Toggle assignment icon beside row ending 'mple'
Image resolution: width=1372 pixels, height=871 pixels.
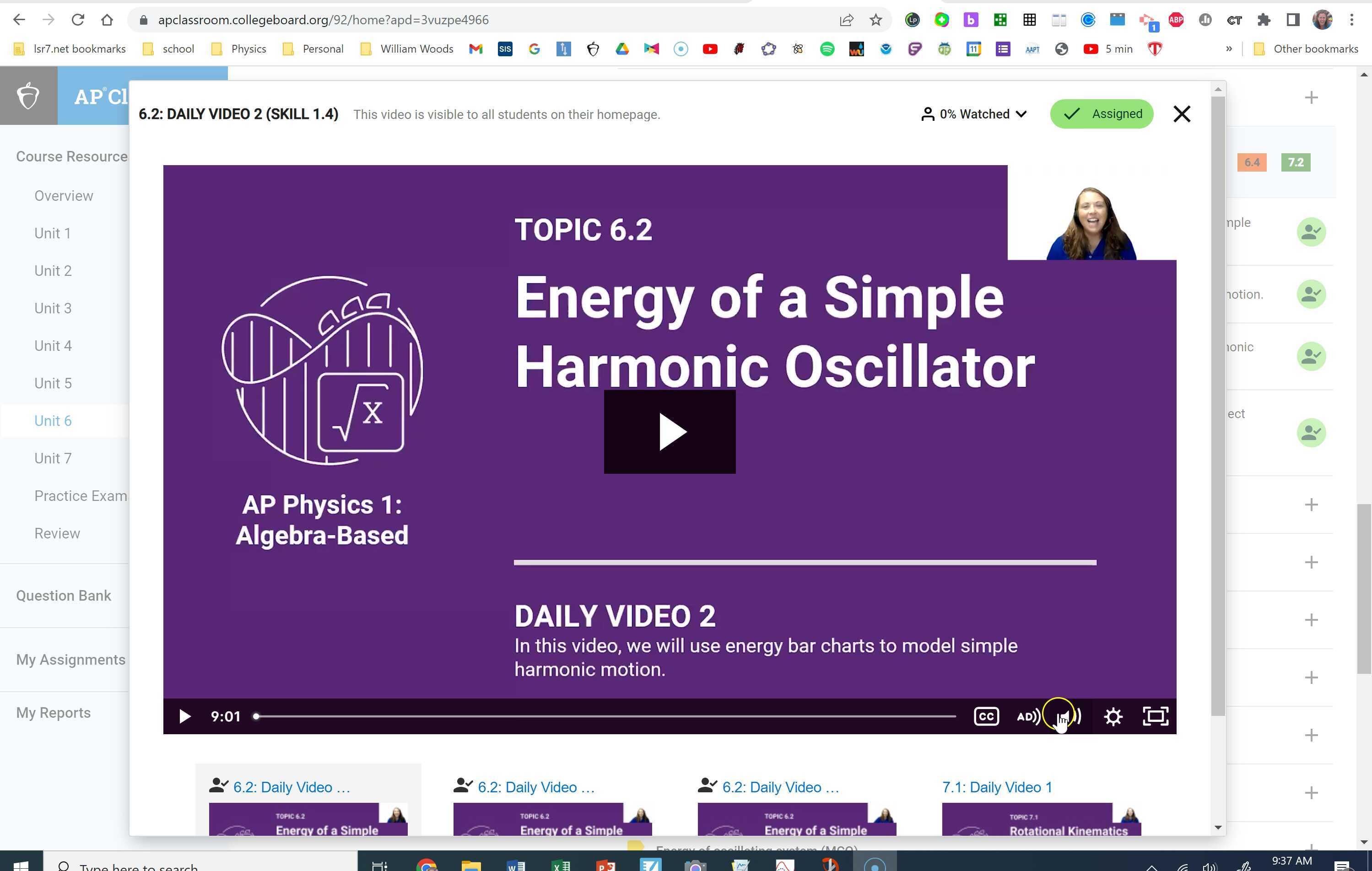(1311, 232)
